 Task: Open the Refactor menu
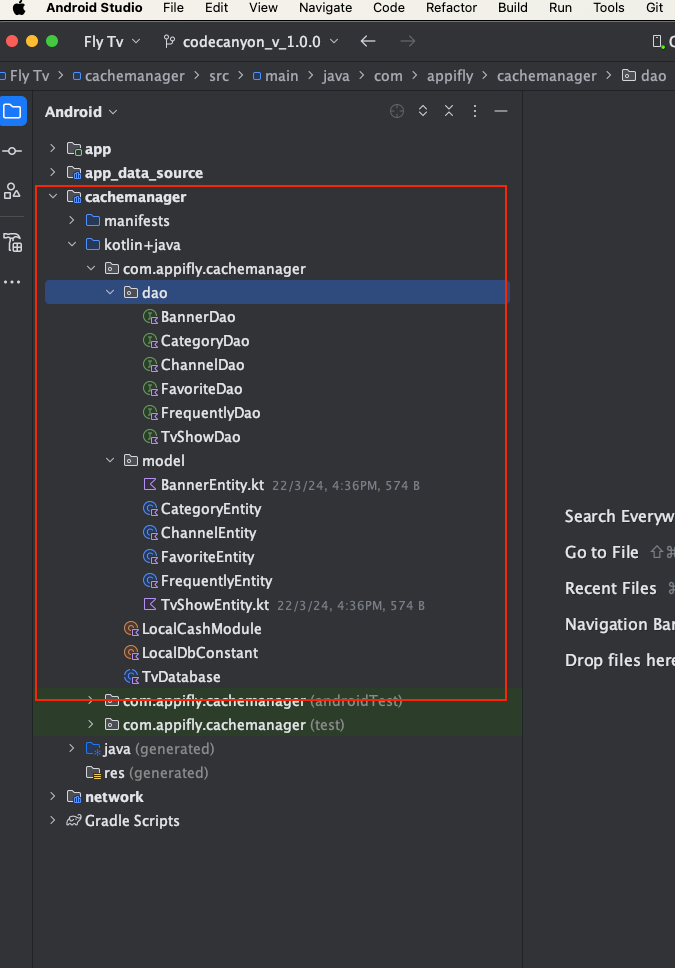click(x=451, y=7)
